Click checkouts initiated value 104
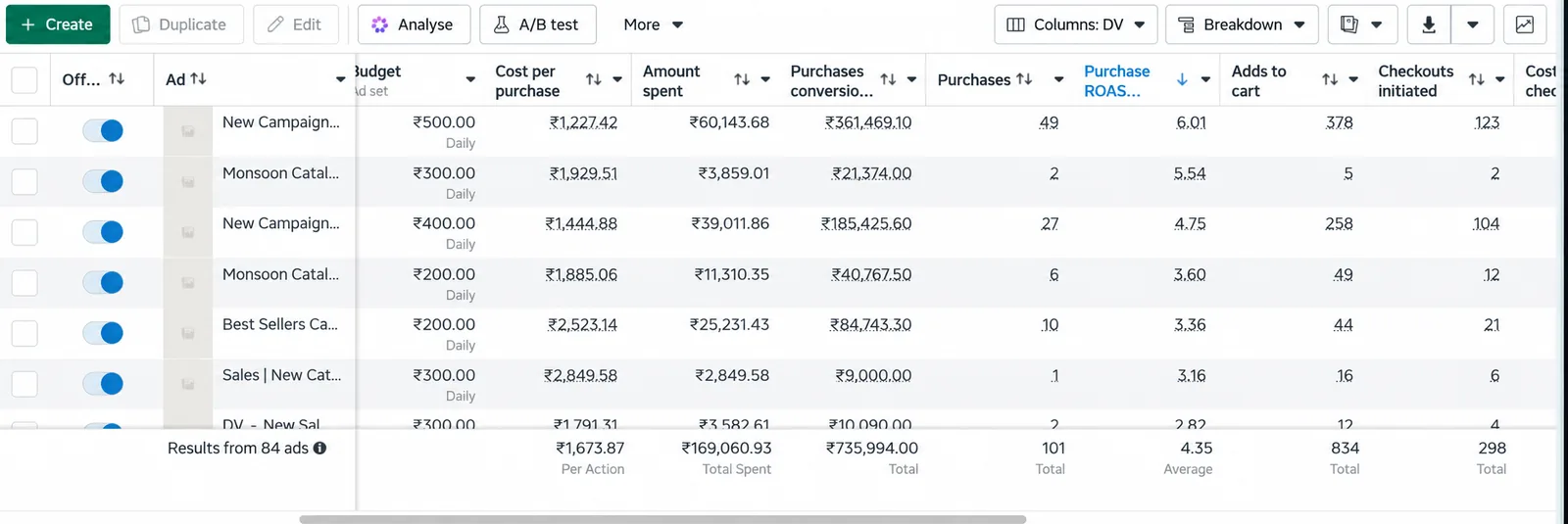The height and width of the screenshot is (524, 1568). 1486,223
